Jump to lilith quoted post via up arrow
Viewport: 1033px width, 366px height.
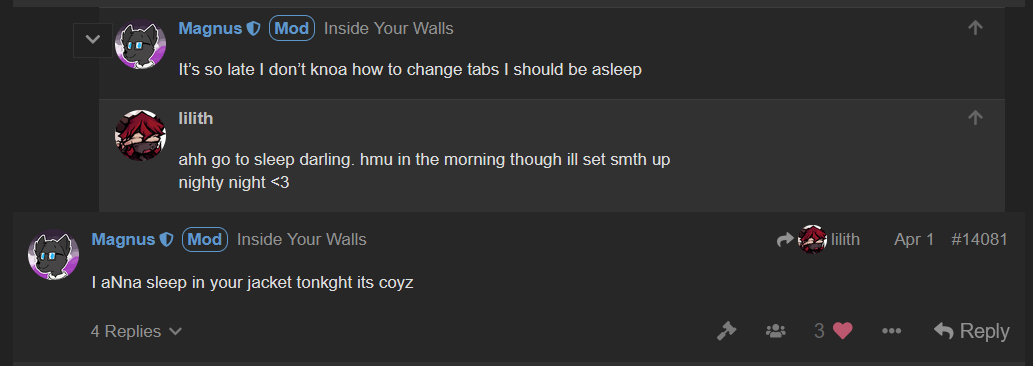(975, 118)
